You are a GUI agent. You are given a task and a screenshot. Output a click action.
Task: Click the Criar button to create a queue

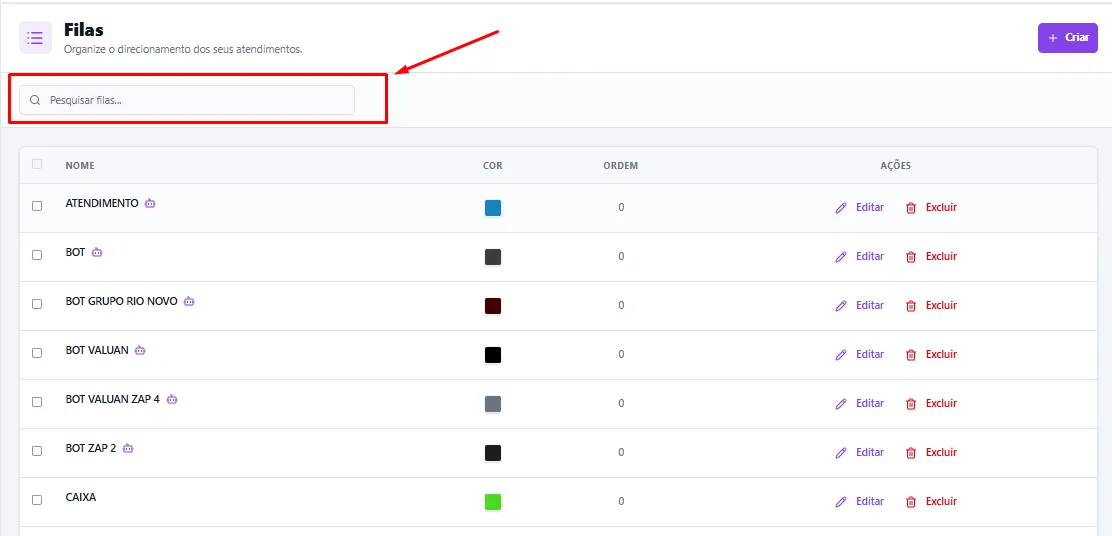(x=1067, y=38)
